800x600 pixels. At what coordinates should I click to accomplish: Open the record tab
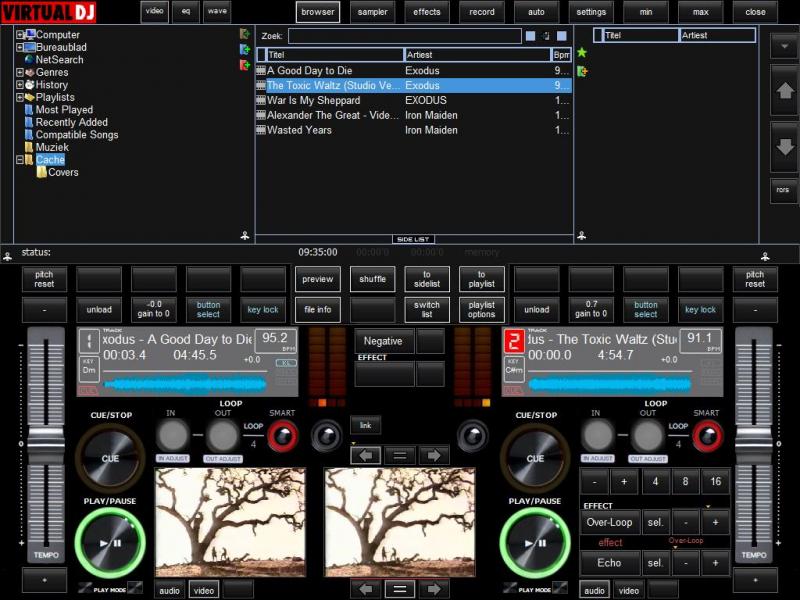[x=482, y=12]
